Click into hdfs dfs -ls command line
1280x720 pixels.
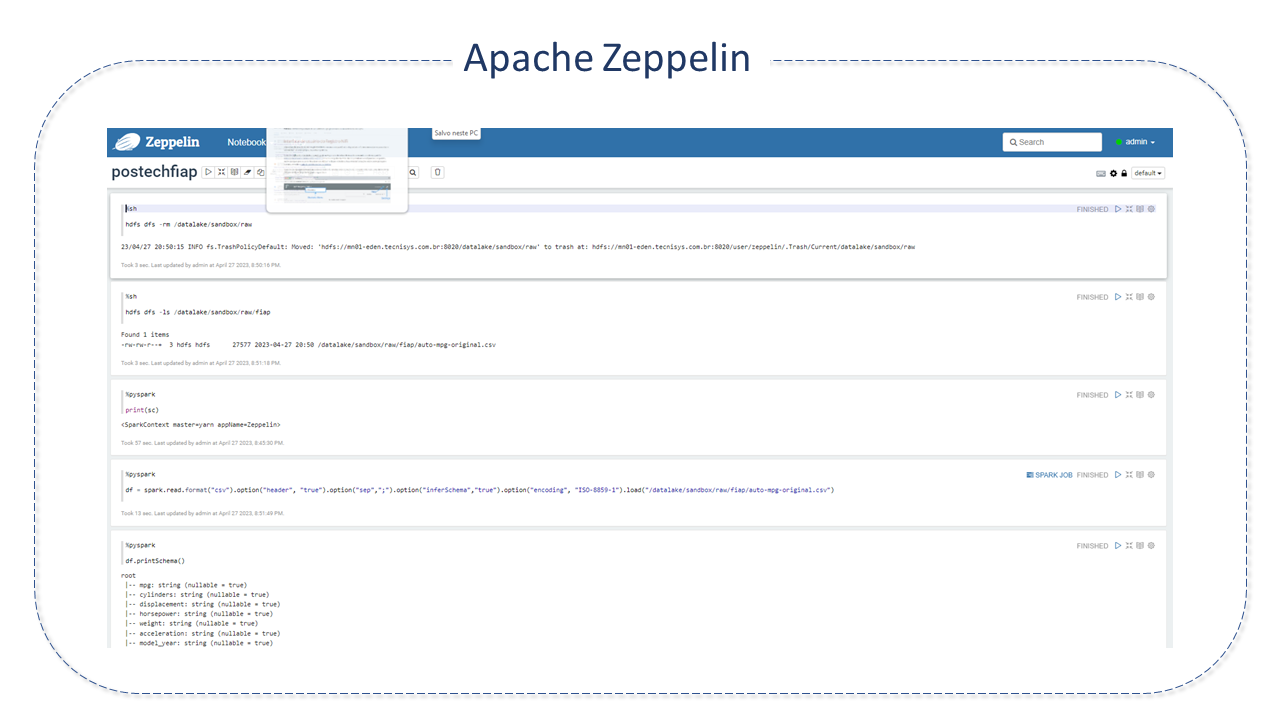point(198,312)
